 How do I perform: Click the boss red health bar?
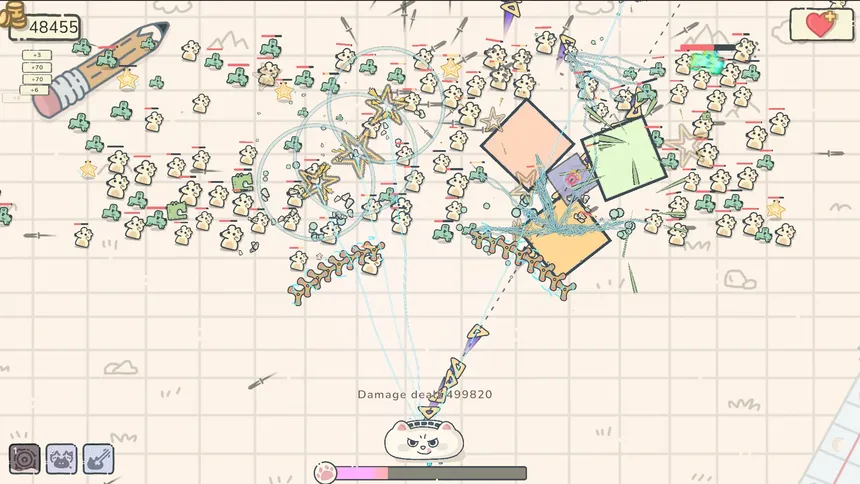click(709, 48)
